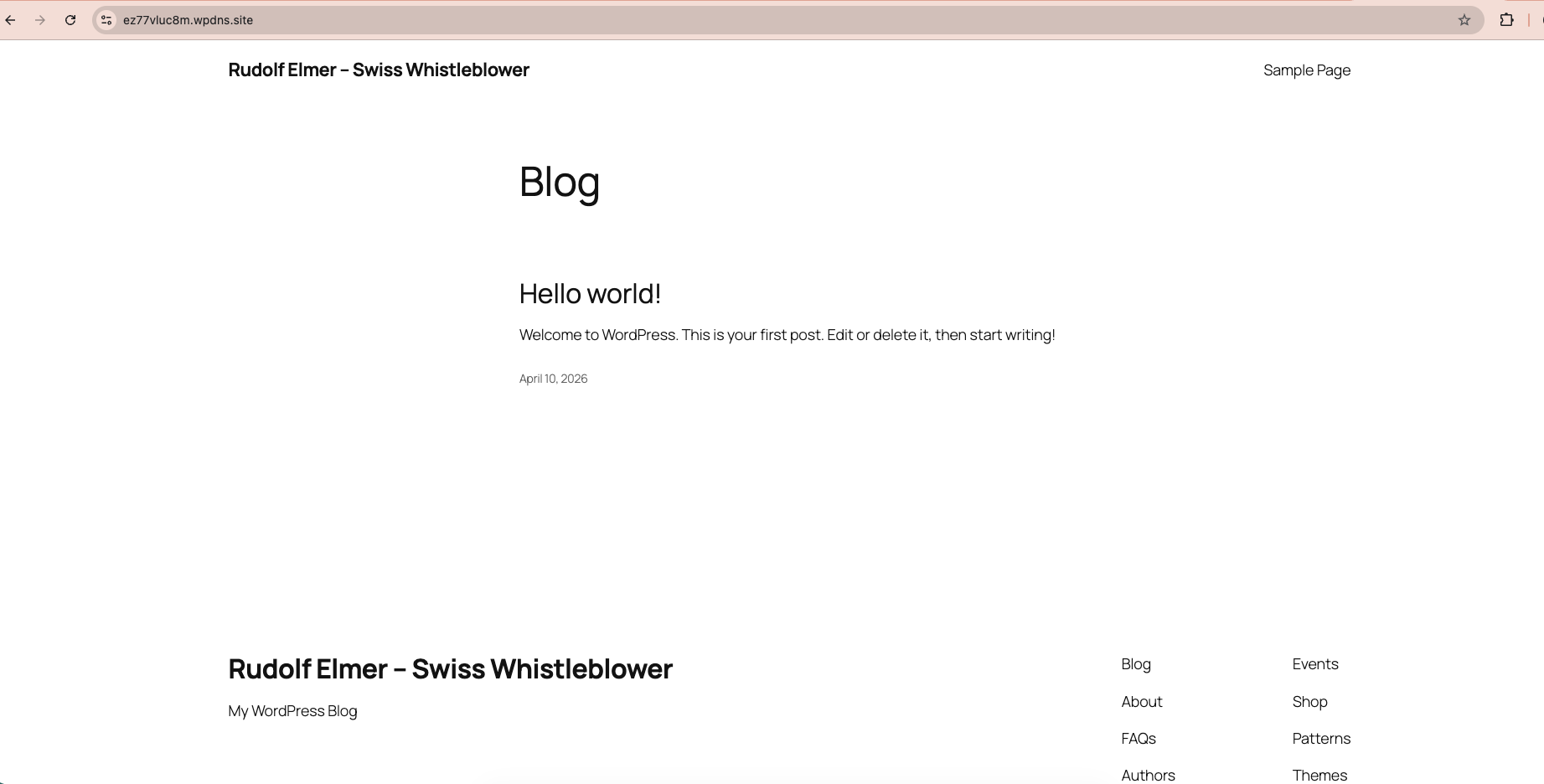Open the Sample Page menu item
Screen dimensions: 1544x784
(x=1306, y=70)
